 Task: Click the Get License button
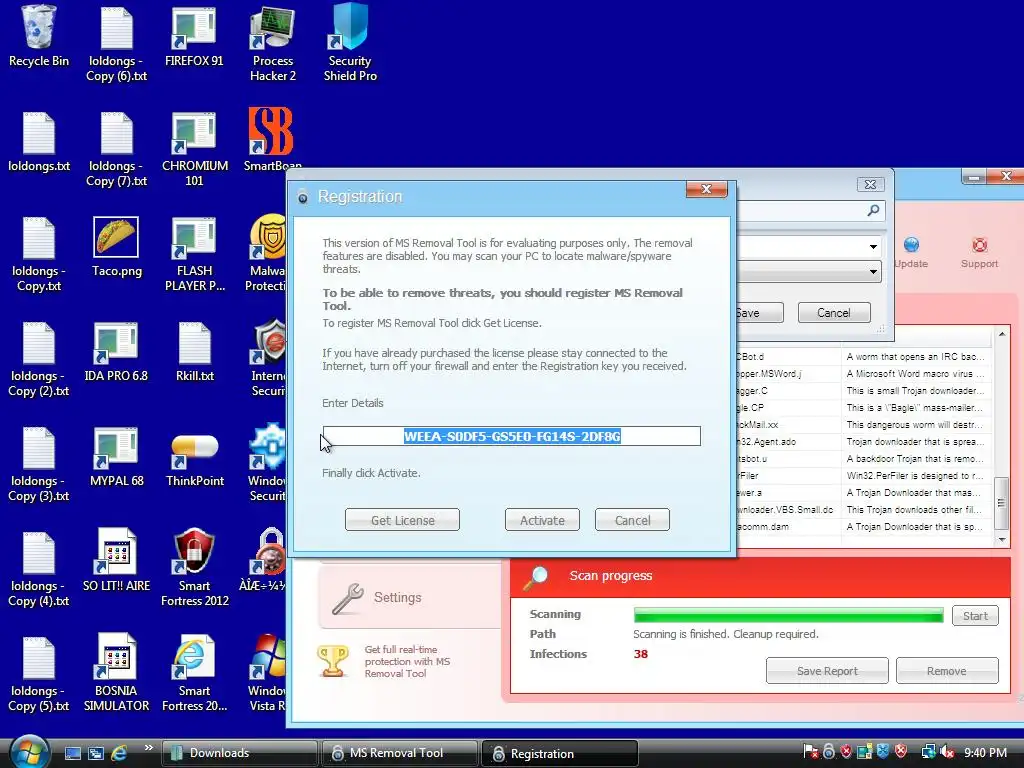tap(402, 520)
